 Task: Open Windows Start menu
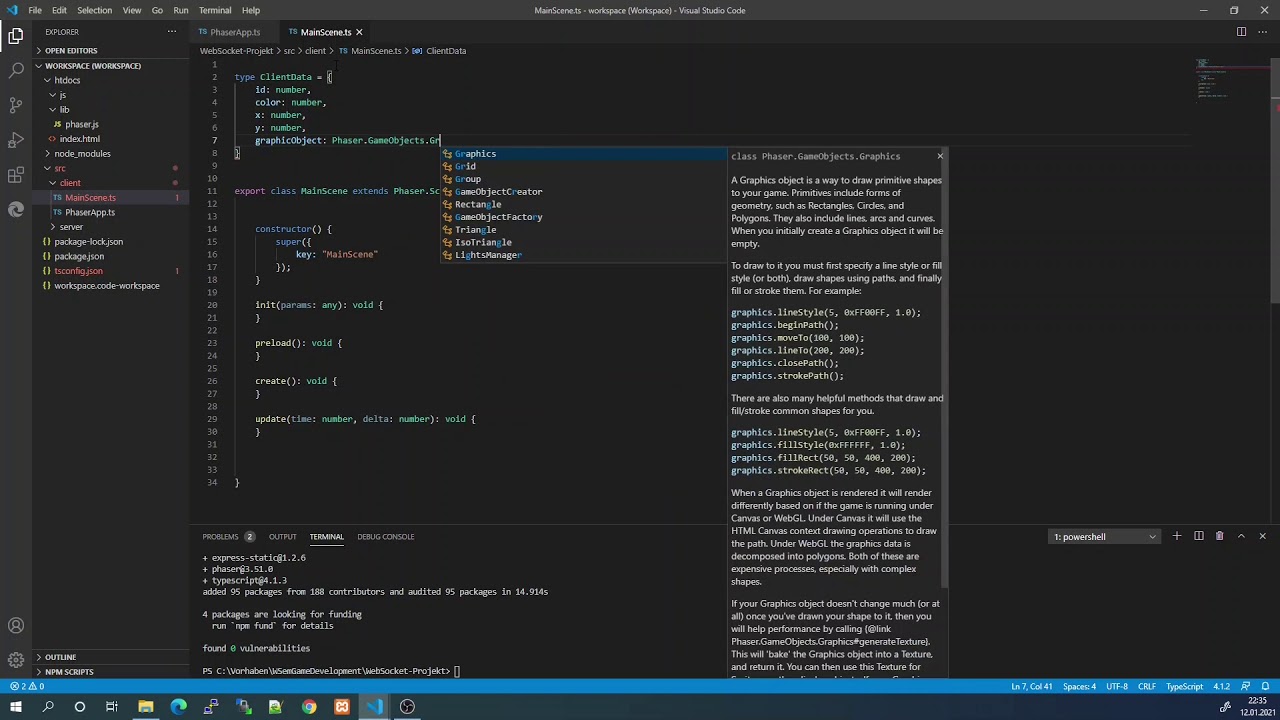(x=16, y=707)
